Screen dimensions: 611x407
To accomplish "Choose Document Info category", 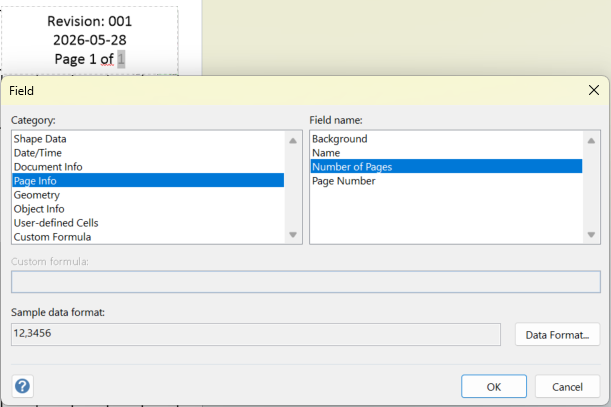I will (x=148, y=167).
